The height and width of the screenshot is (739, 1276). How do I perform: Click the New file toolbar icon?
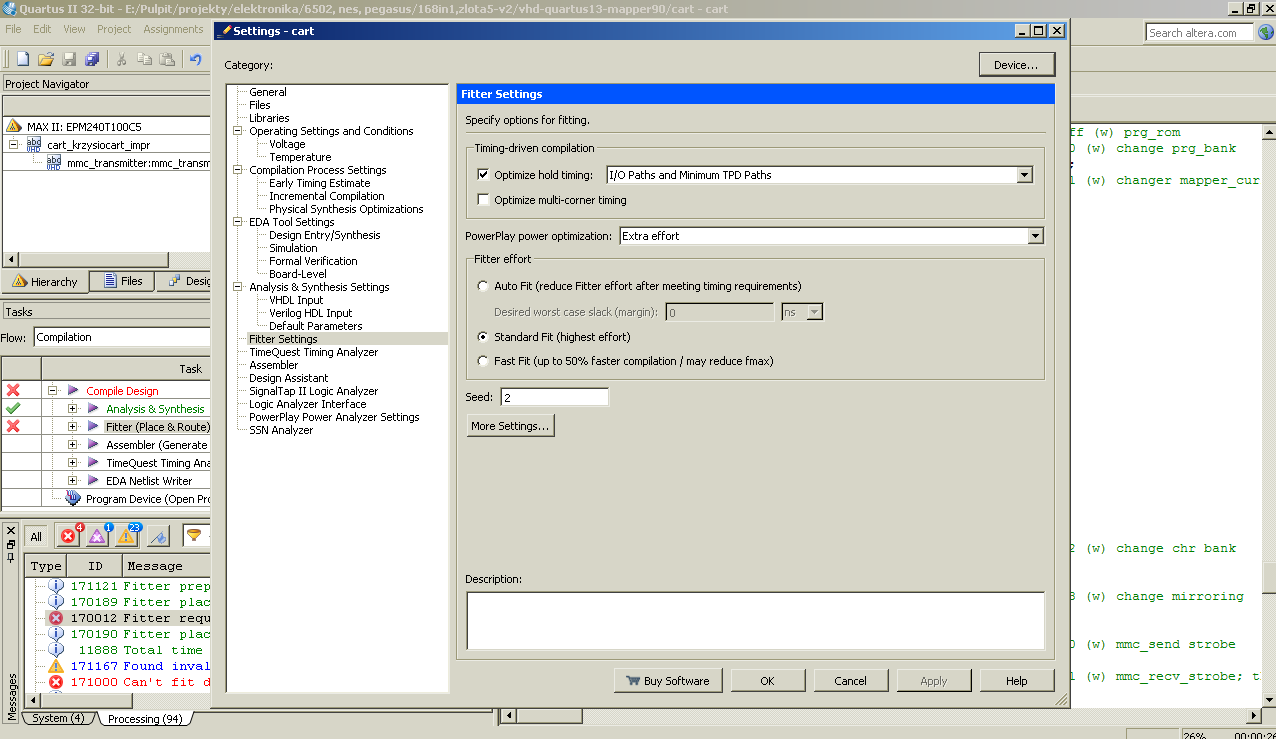coord(20,59)
